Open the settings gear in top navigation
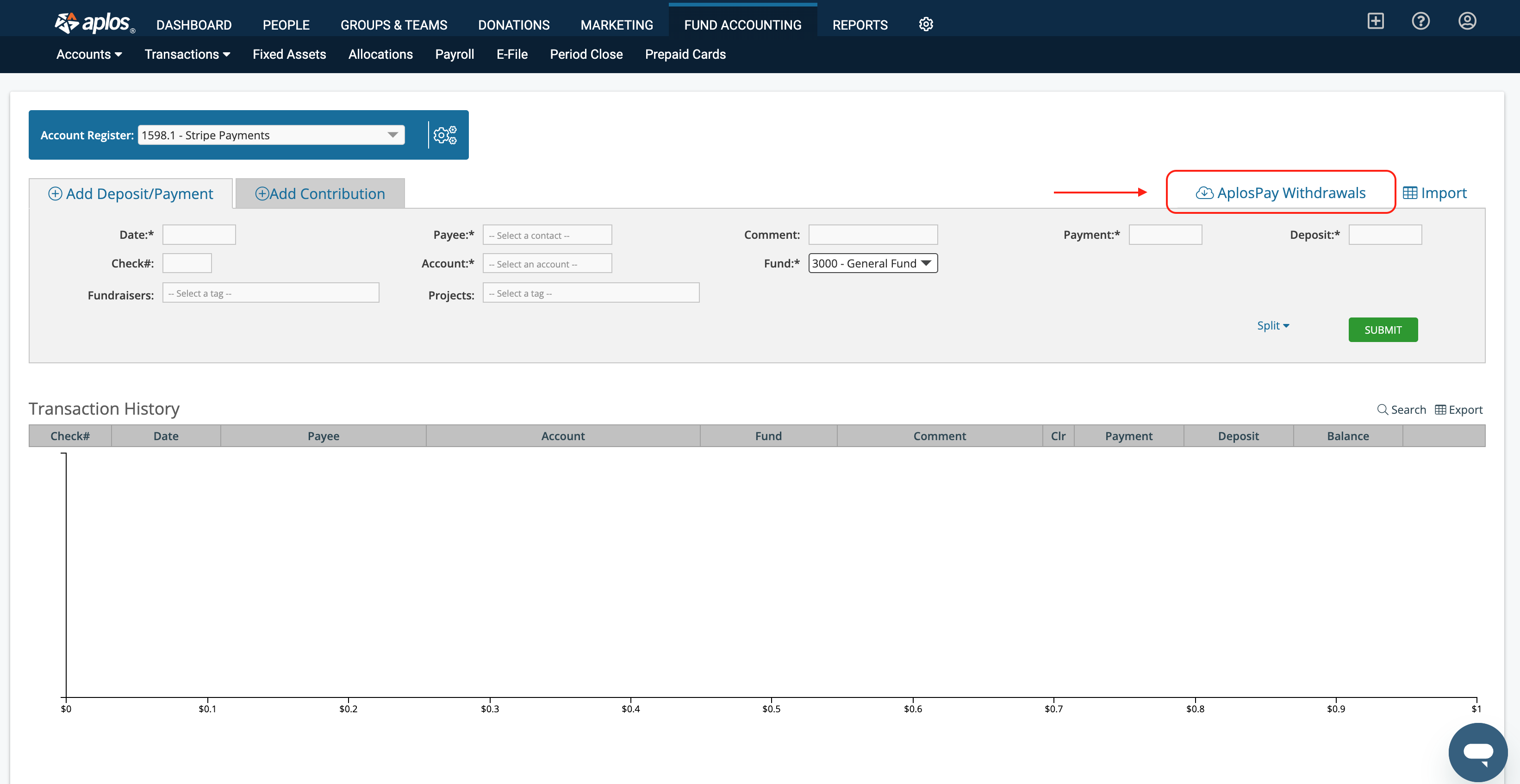This screenshot has height=784, width=1520. pos(926,24)
